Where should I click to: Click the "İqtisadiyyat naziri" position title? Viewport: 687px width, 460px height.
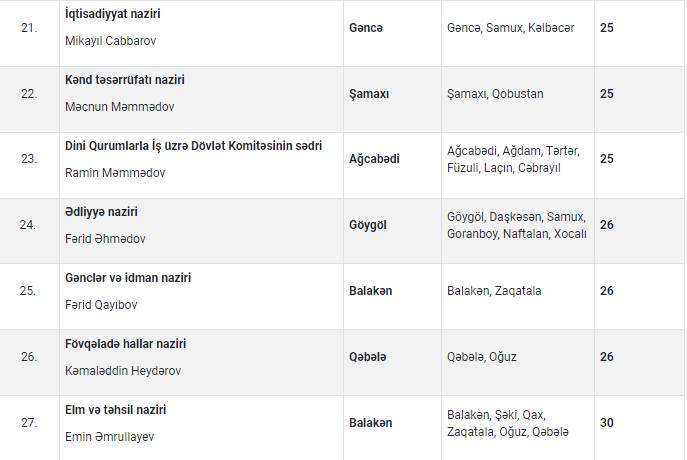click(x=112, y=14)
